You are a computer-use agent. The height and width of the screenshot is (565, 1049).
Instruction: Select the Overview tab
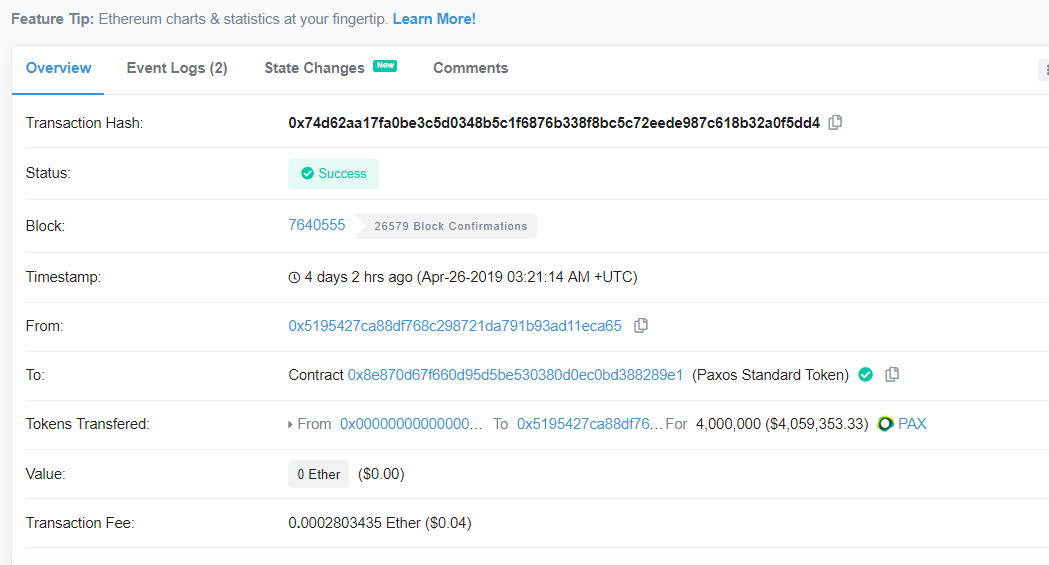tap(58, 68)
